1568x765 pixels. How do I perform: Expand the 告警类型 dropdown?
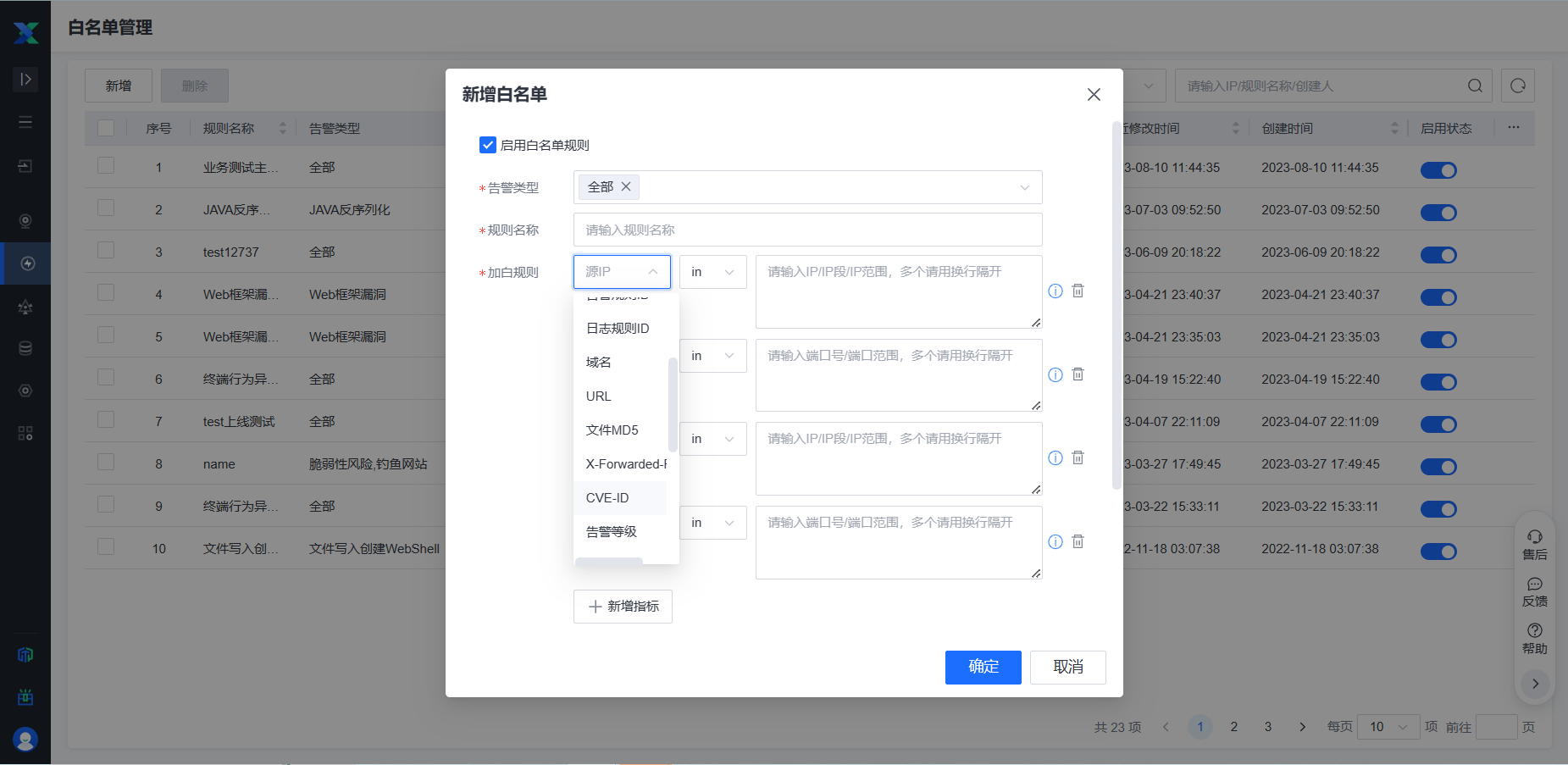1024,187
